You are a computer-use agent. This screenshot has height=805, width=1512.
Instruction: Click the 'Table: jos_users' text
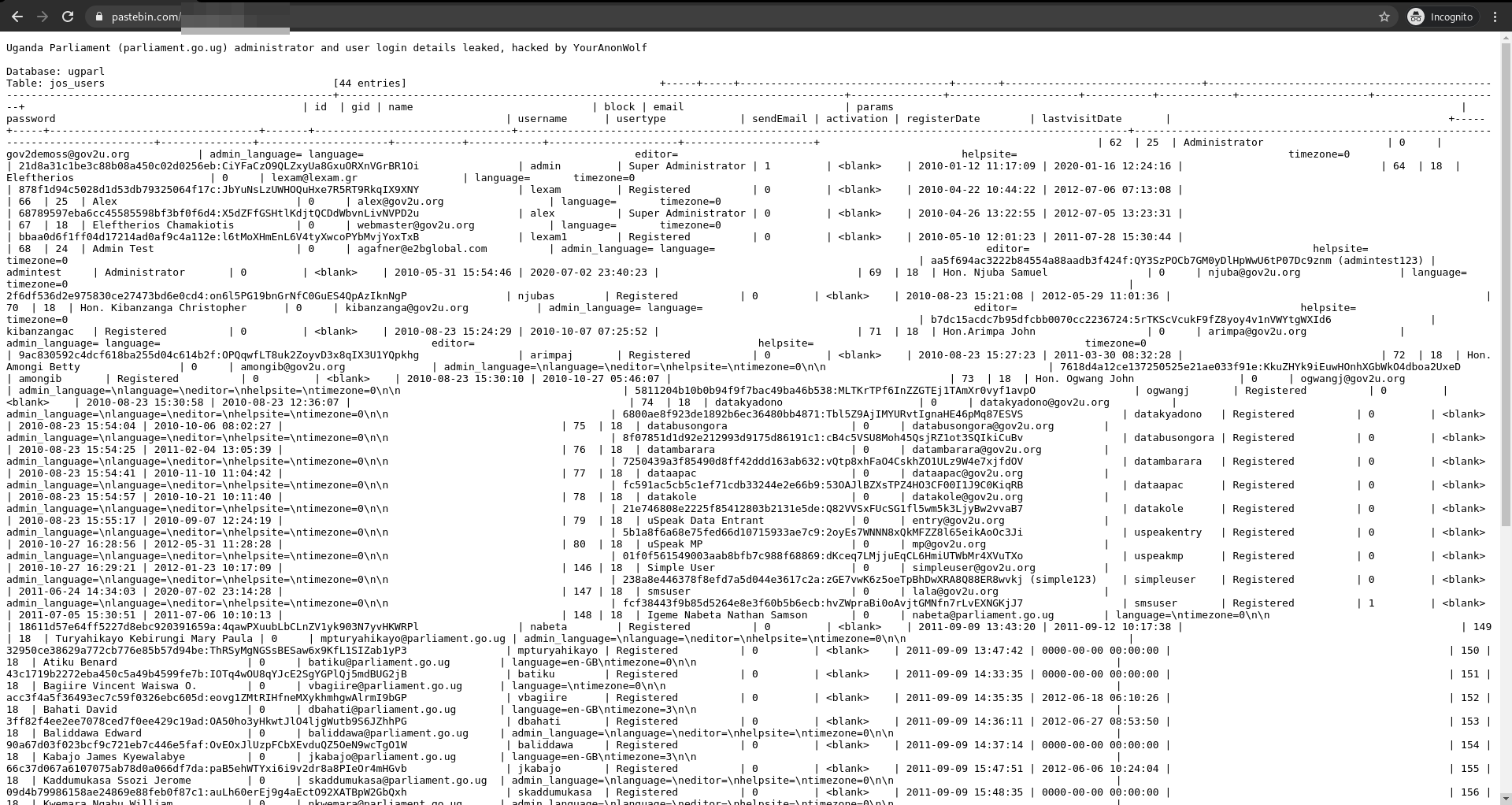pyautogui.click(x=55, y=83)
